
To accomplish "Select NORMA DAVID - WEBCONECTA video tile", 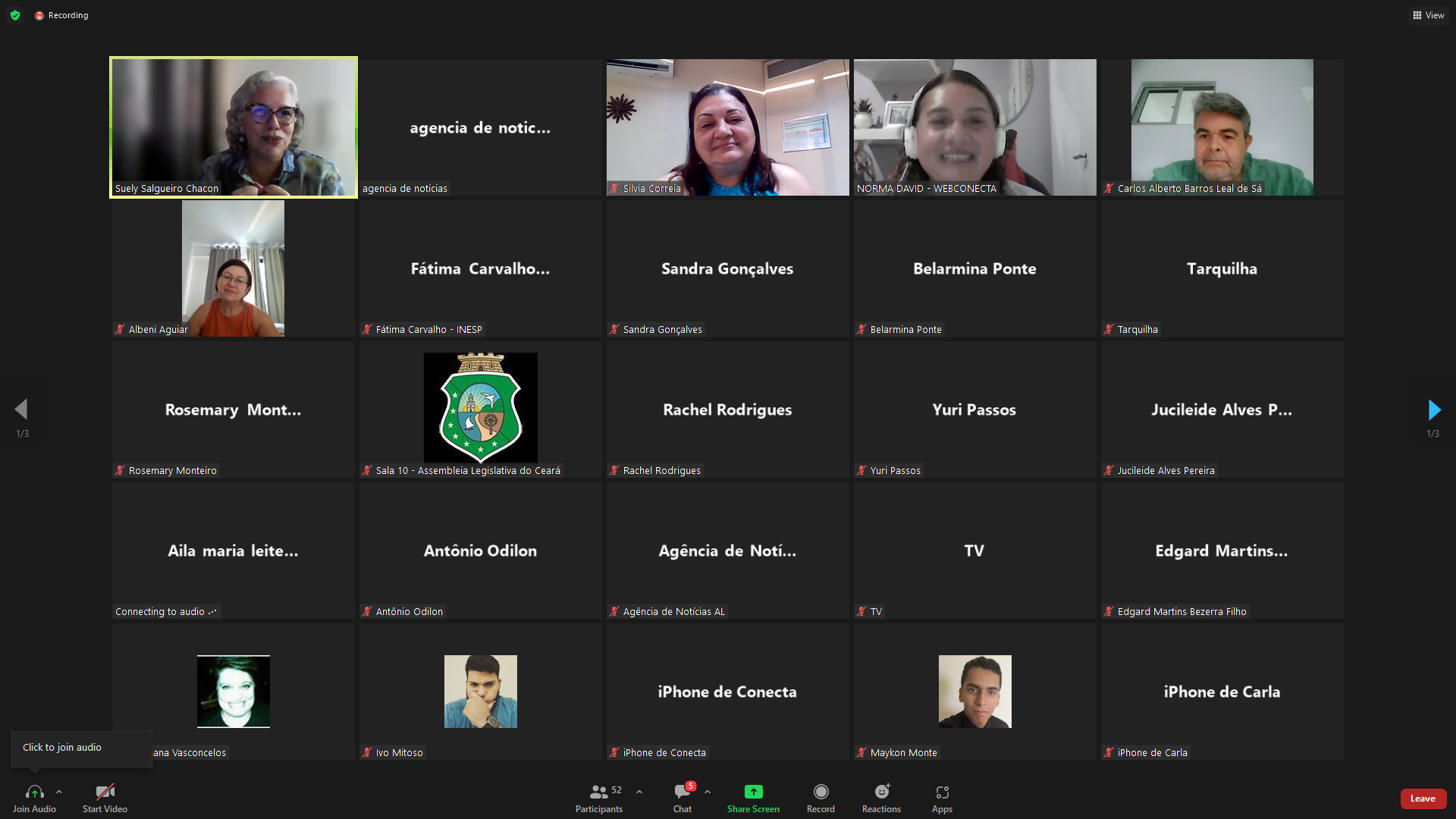I will point(974,127).
